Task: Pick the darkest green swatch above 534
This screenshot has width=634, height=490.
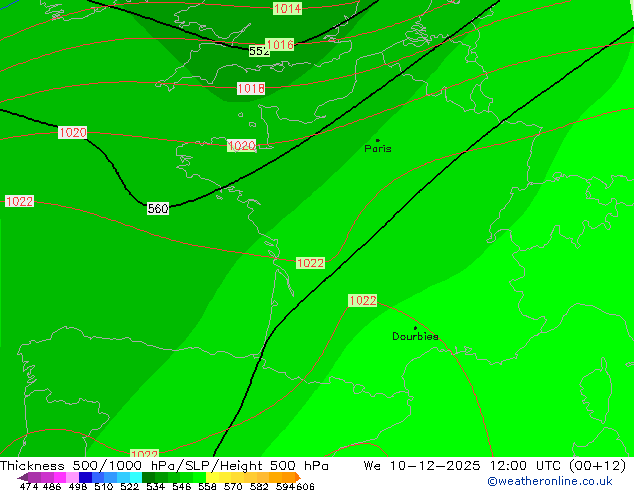Action: [x=148, y=477]
